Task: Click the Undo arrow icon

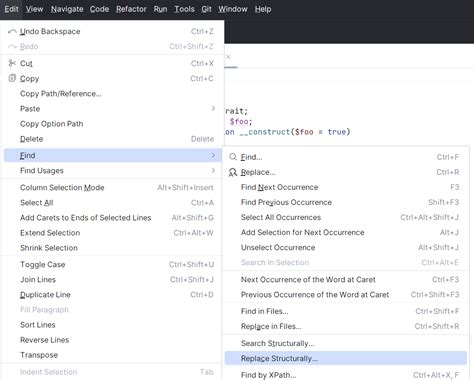Action: tap(12, 31)
